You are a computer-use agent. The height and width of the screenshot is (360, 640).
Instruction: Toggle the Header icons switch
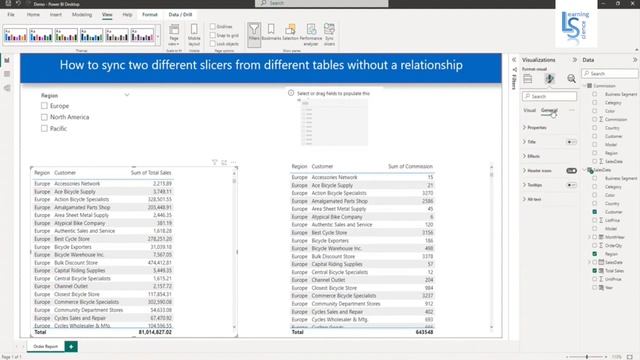[571, 171]
